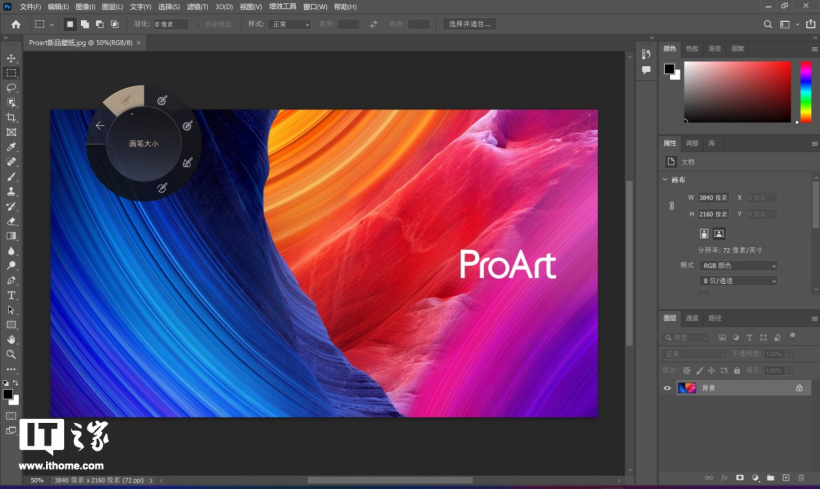Viewport: 820px width, 489px height.
Task: Hide the 背景 layer with the eye icon
Action: point(667,387)
